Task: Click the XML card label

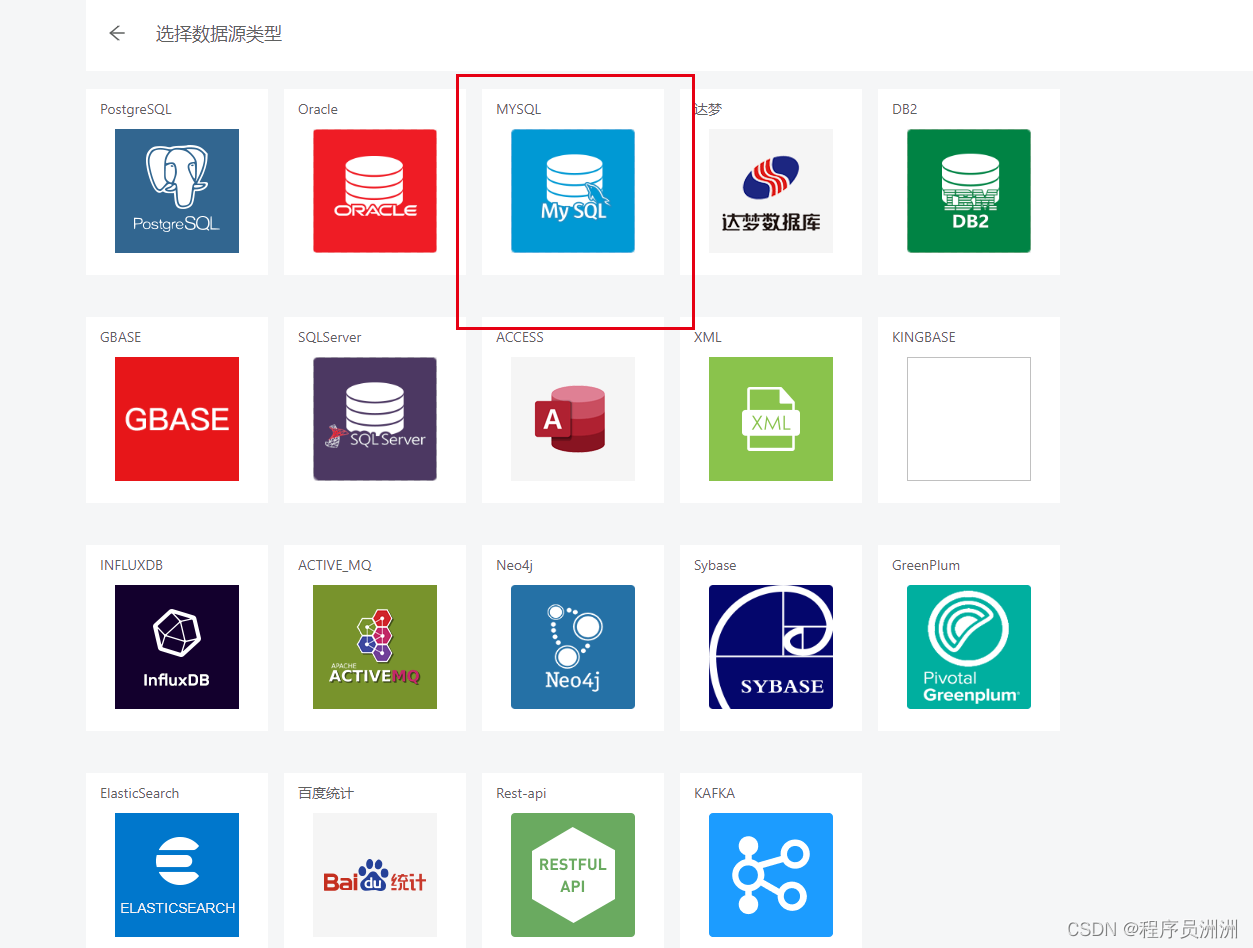Action: click(x=707, y=337)
